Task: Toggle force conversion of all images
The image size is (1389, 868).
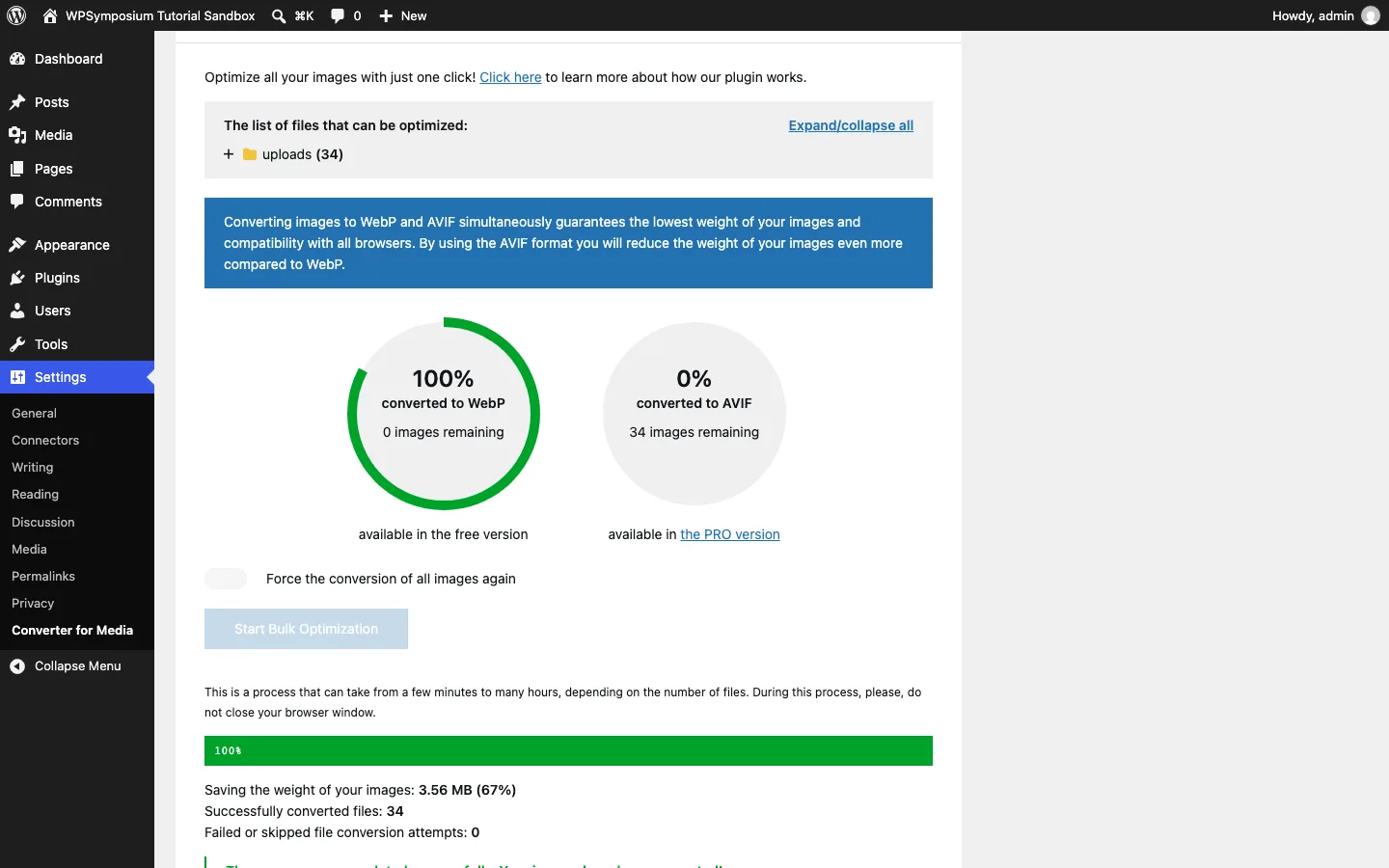Action: click(226, 579)
